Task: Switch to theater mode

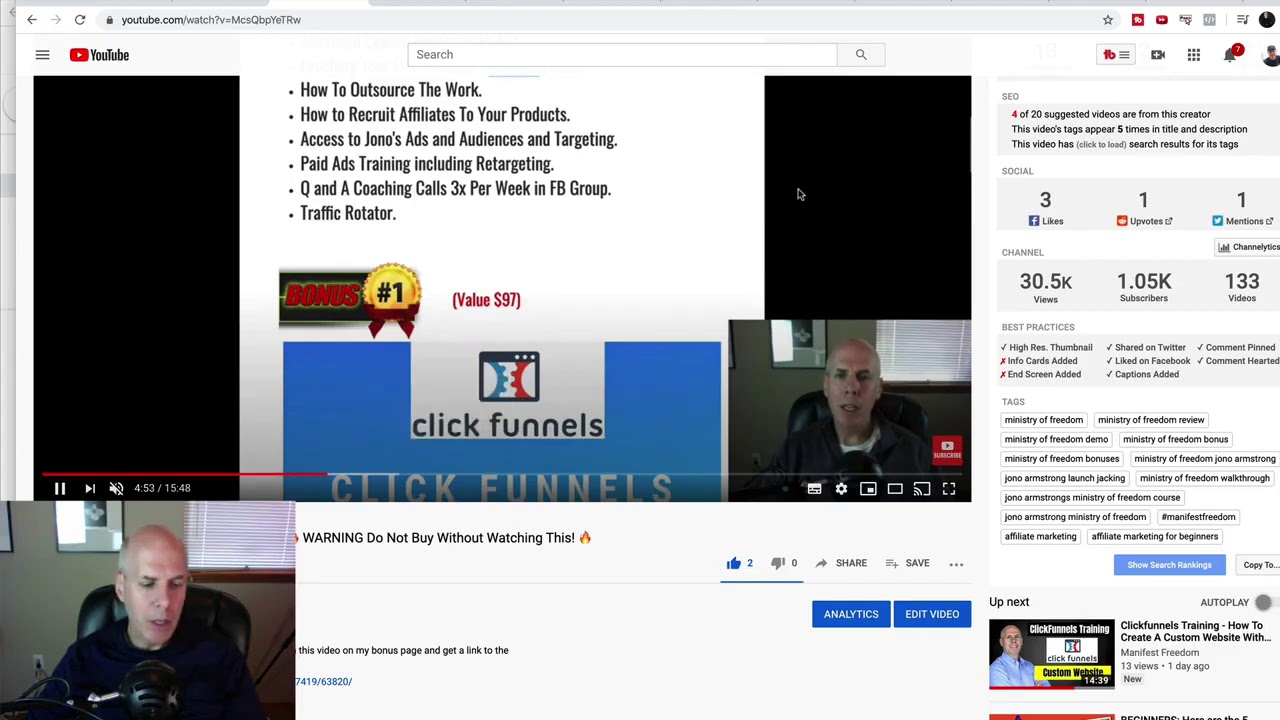Action: (895, 488)
